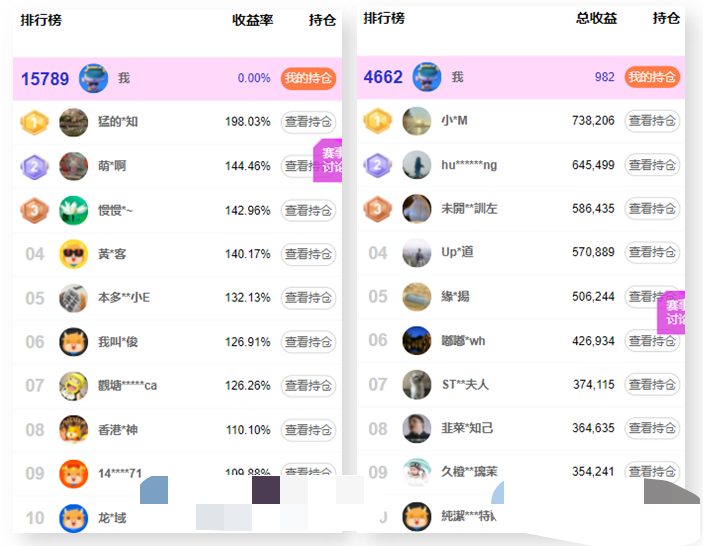The width and height of the screenshot is (703, 546).
Task: Click the bronze rank 3 medal beside 未開**訓左
Action: point(377,209)
